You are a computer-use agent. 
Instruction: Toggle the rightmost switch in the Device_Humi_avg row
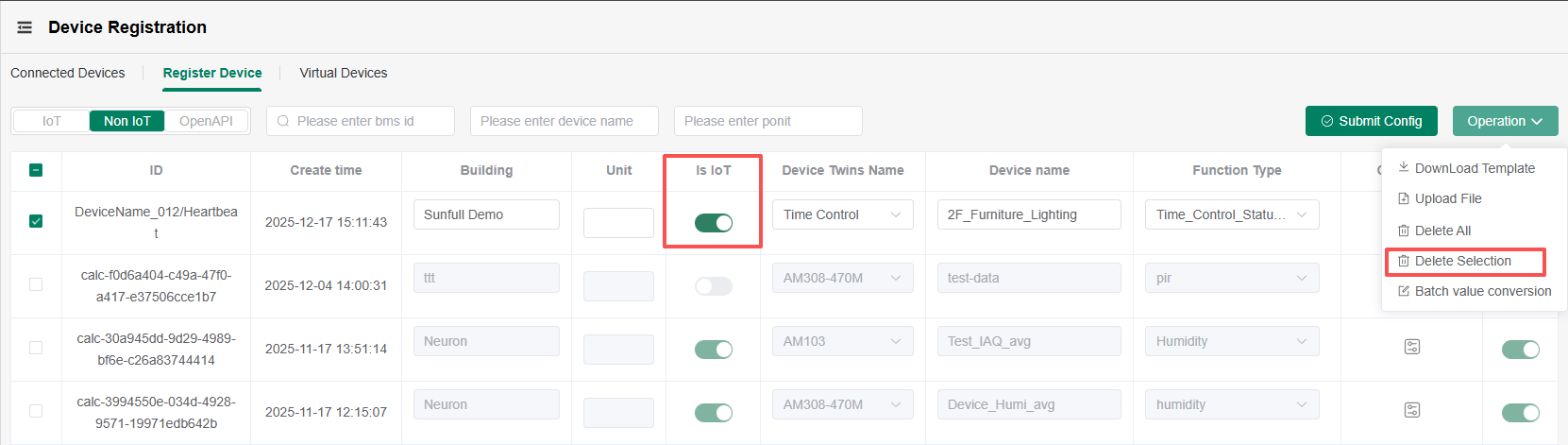pyautogui.click(x=1520, y=413)
